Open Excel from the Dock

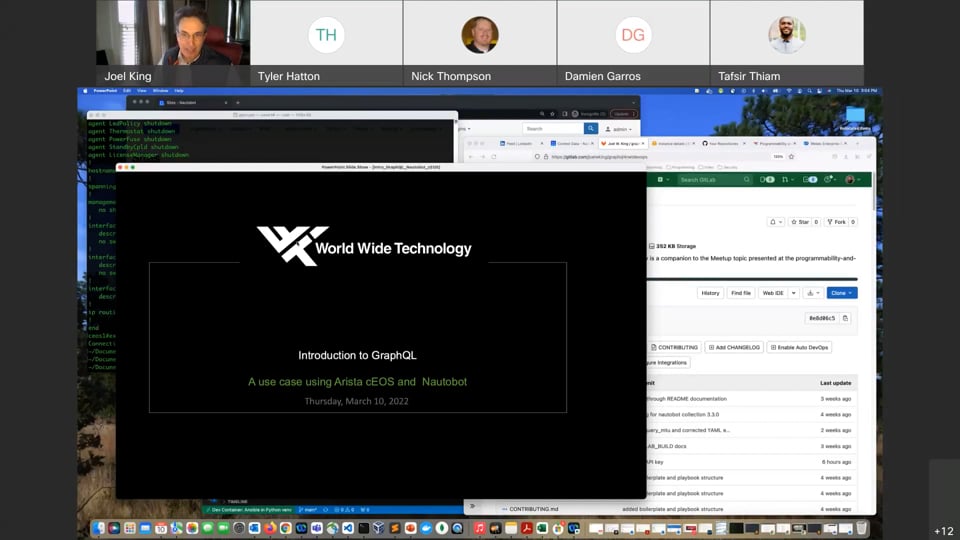(x=542, y=528)
